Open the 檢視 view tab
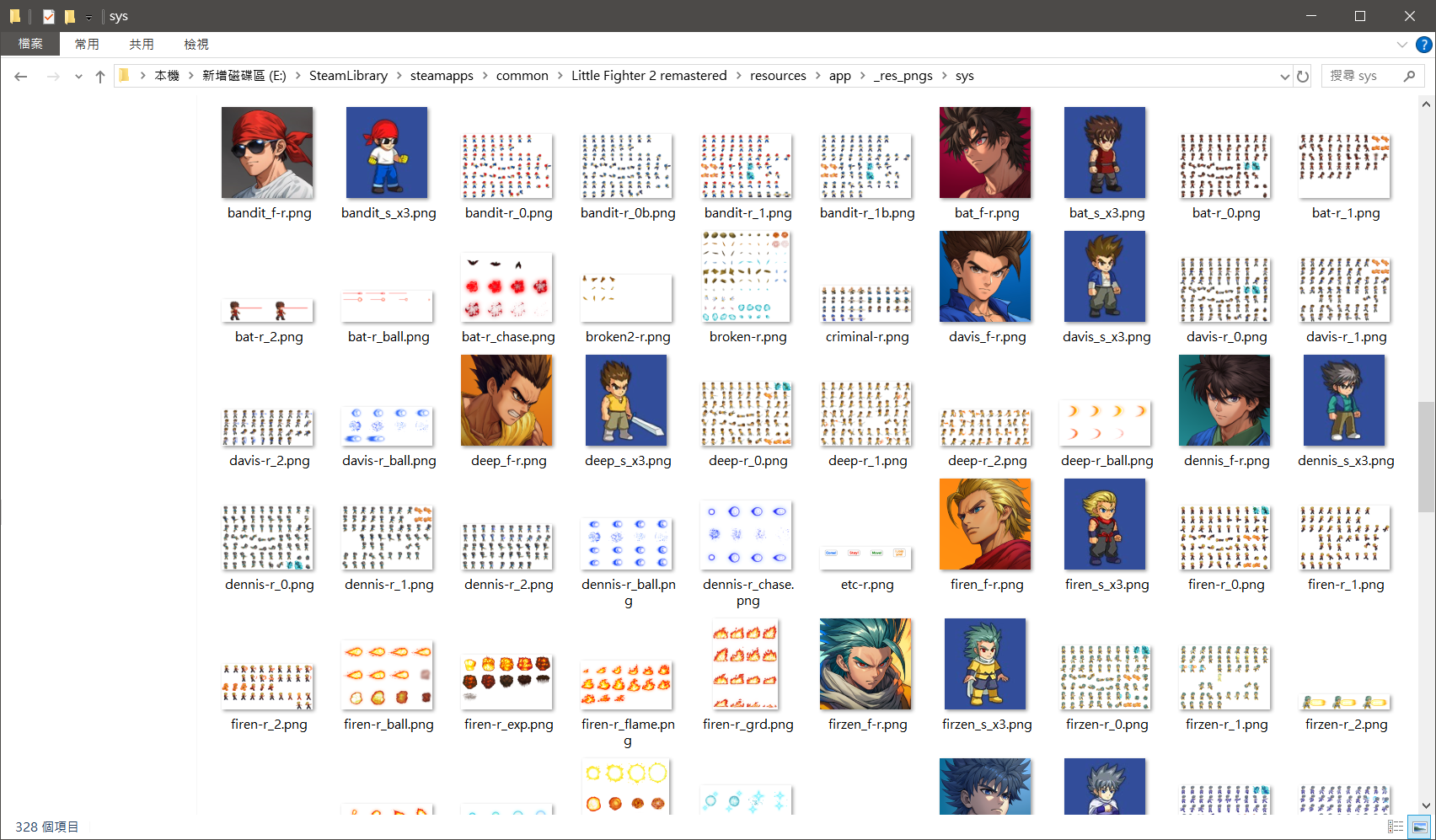Screen dimensions: 1436x840 point(196,44)
